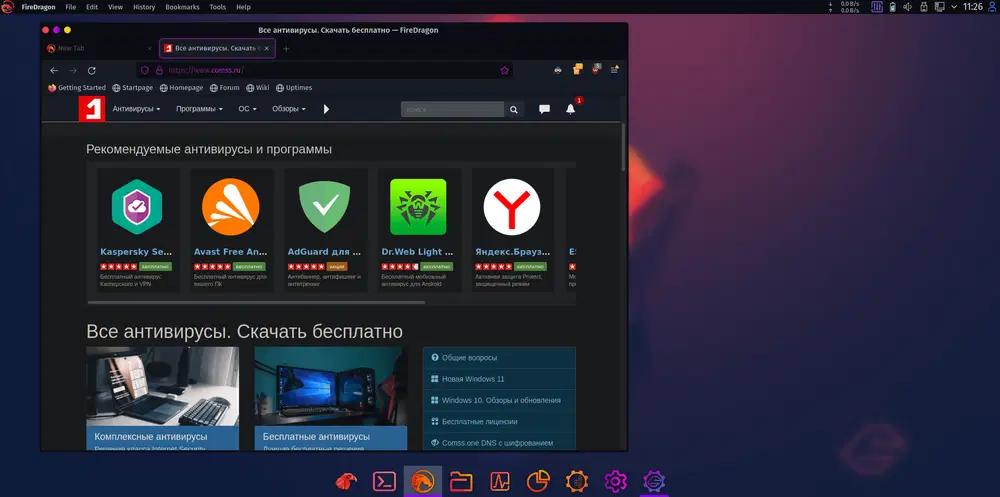
Task: Open the masked face extension icon in toolbar
Action: coord(558,70)
